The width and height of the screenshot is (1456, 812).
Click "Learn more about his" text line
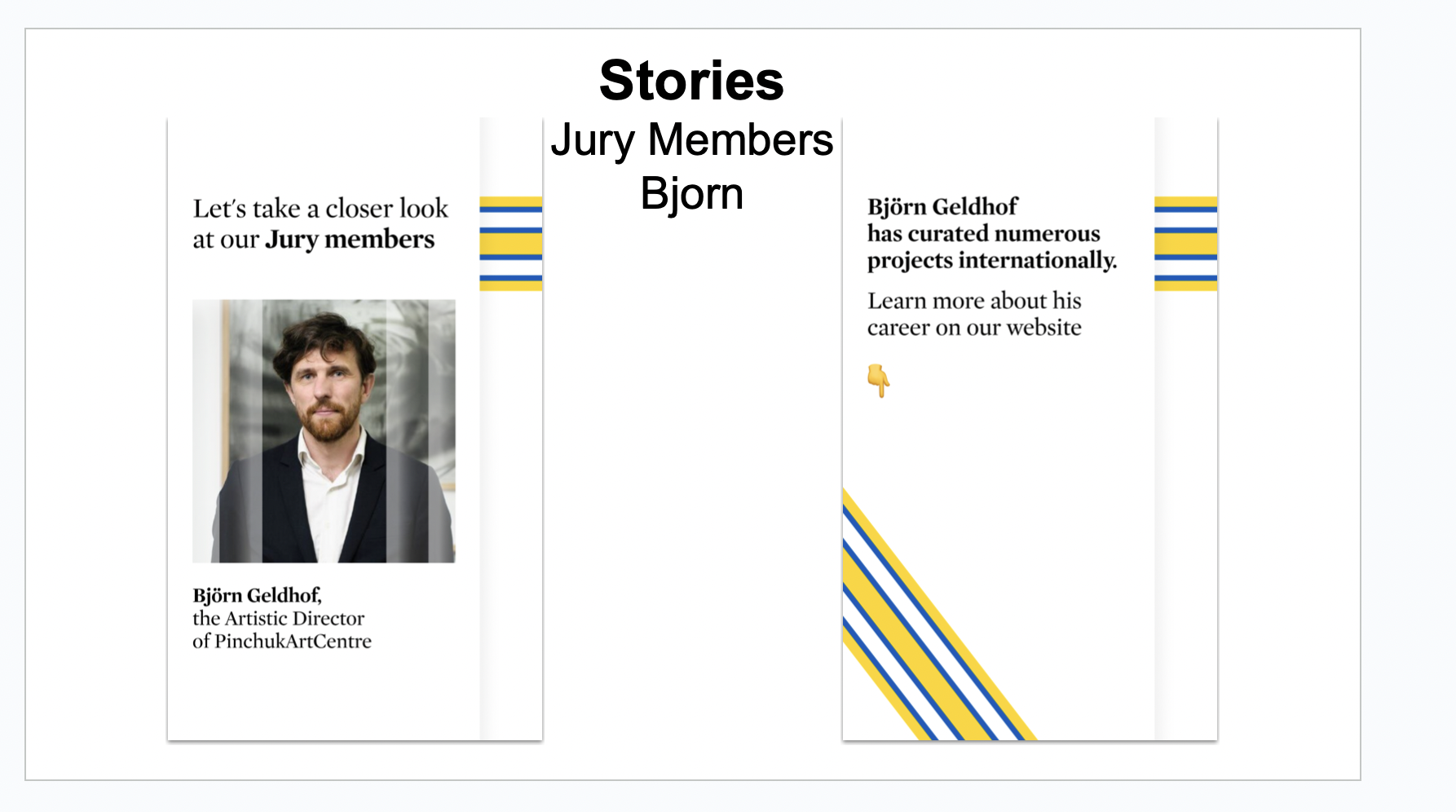tap(974, 301)
